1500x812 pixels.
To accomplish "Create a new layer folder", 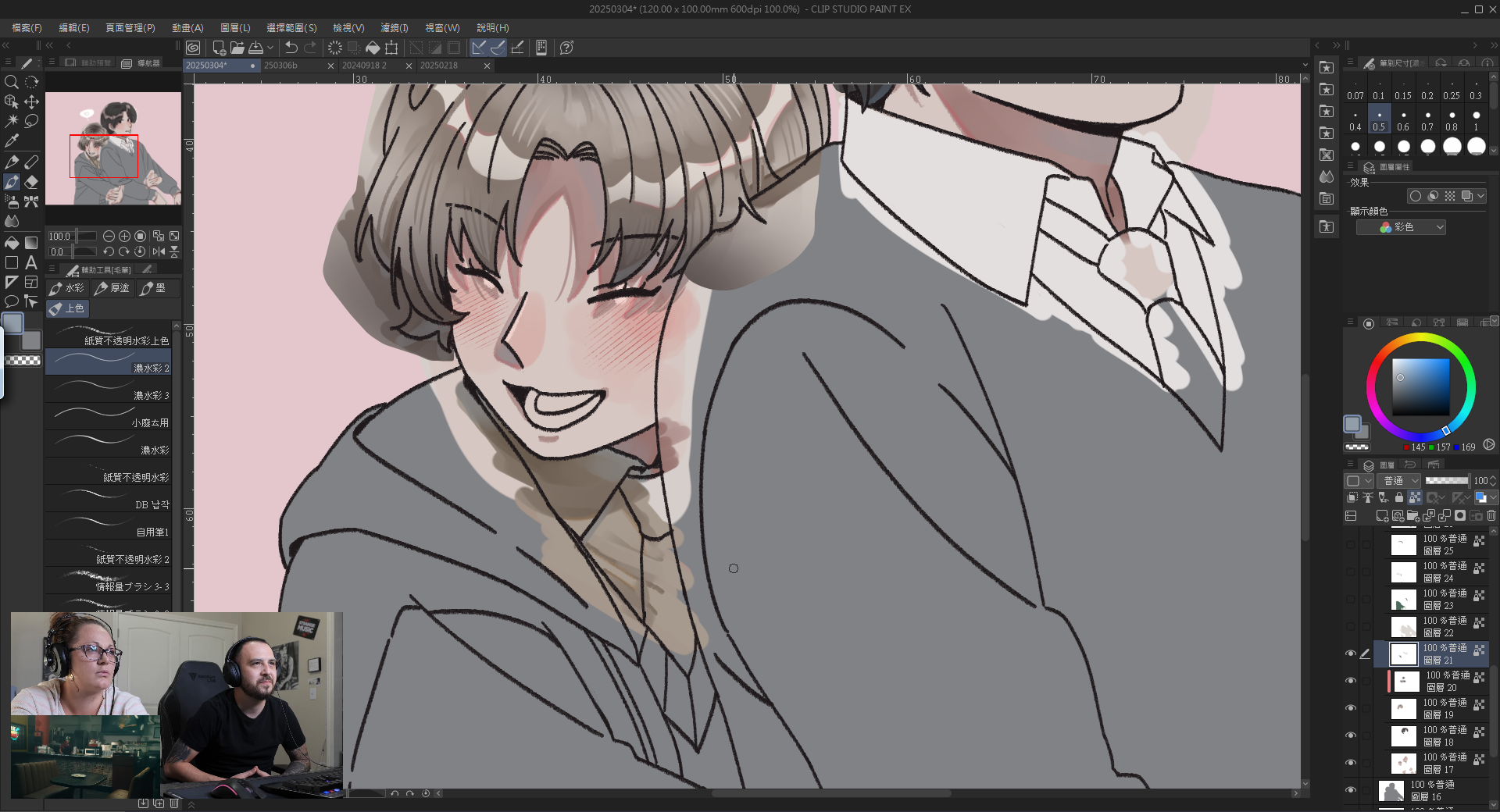I will pos(1412,515).
